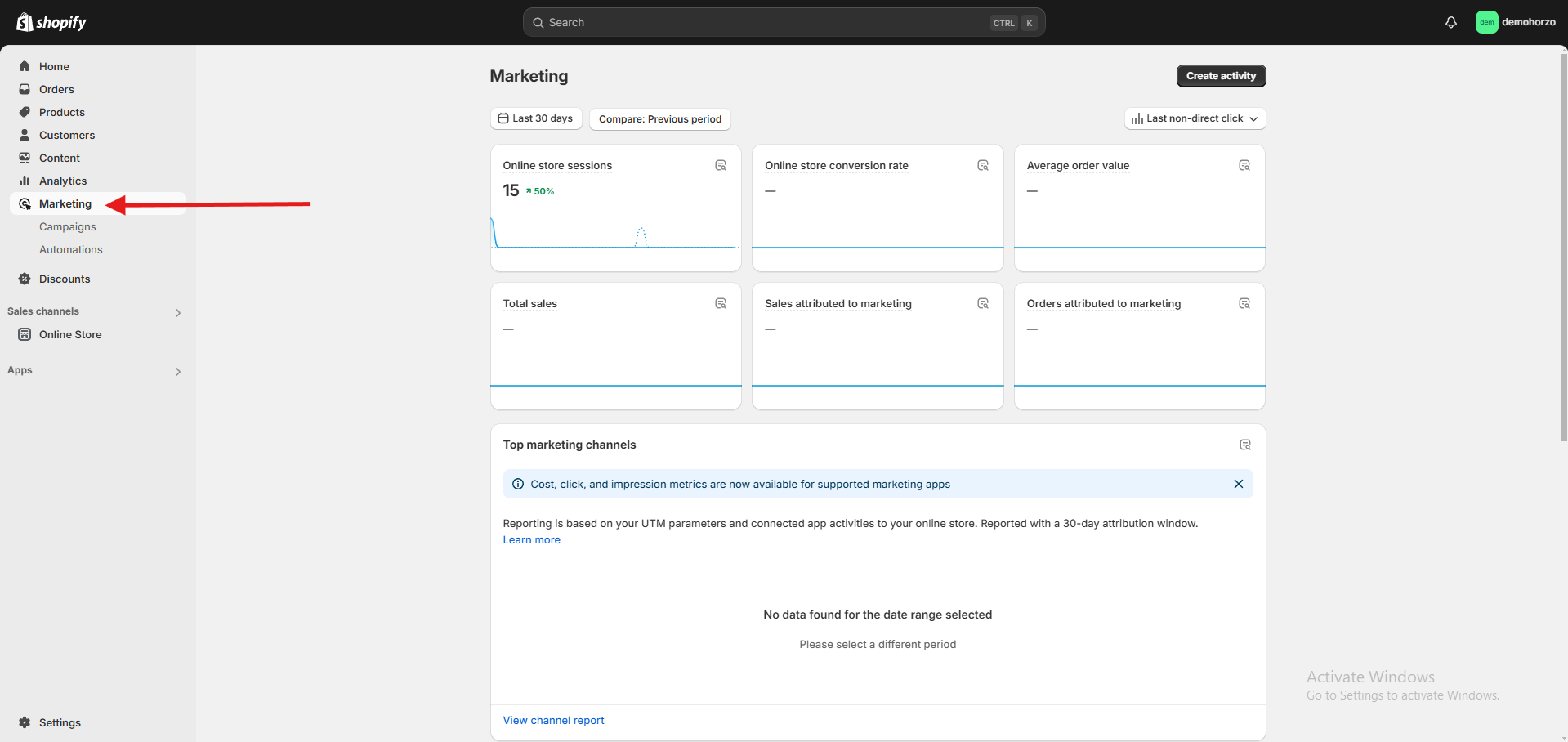Open the Shopify logo home link
Viewport: 1568px width, 742px height.
51,23
